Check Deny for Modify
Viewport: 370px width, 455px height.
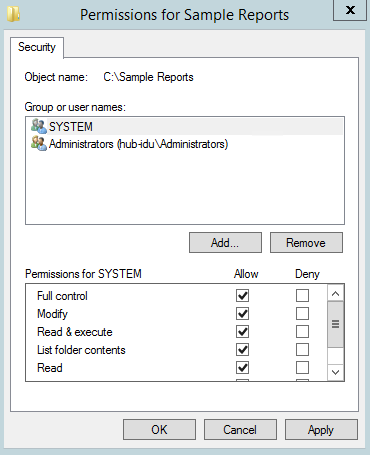(x=302, y=313)
